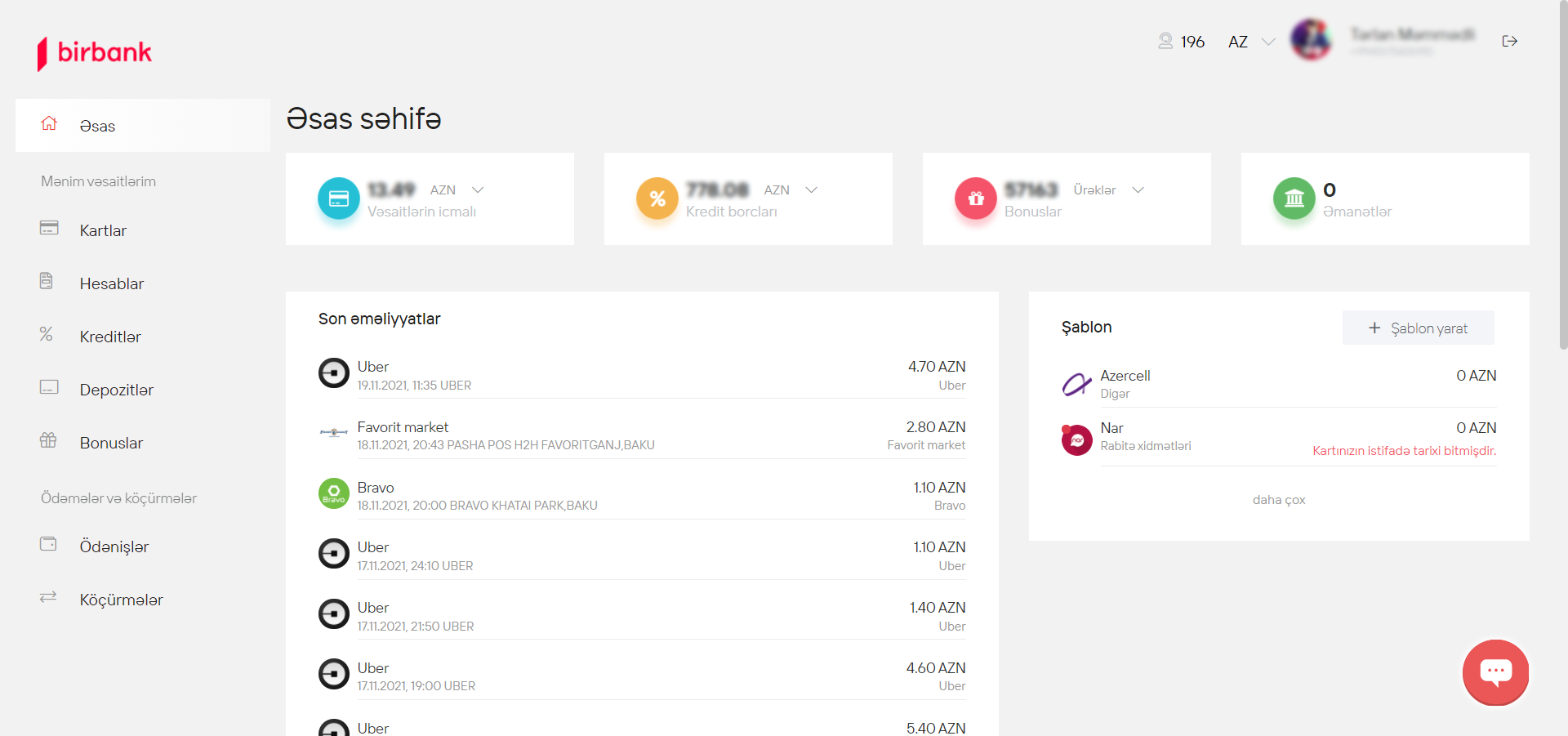This screenshot has height=736, width=1568.
Task: Go to Əsas menu item
Action: [x=143, y=125]
